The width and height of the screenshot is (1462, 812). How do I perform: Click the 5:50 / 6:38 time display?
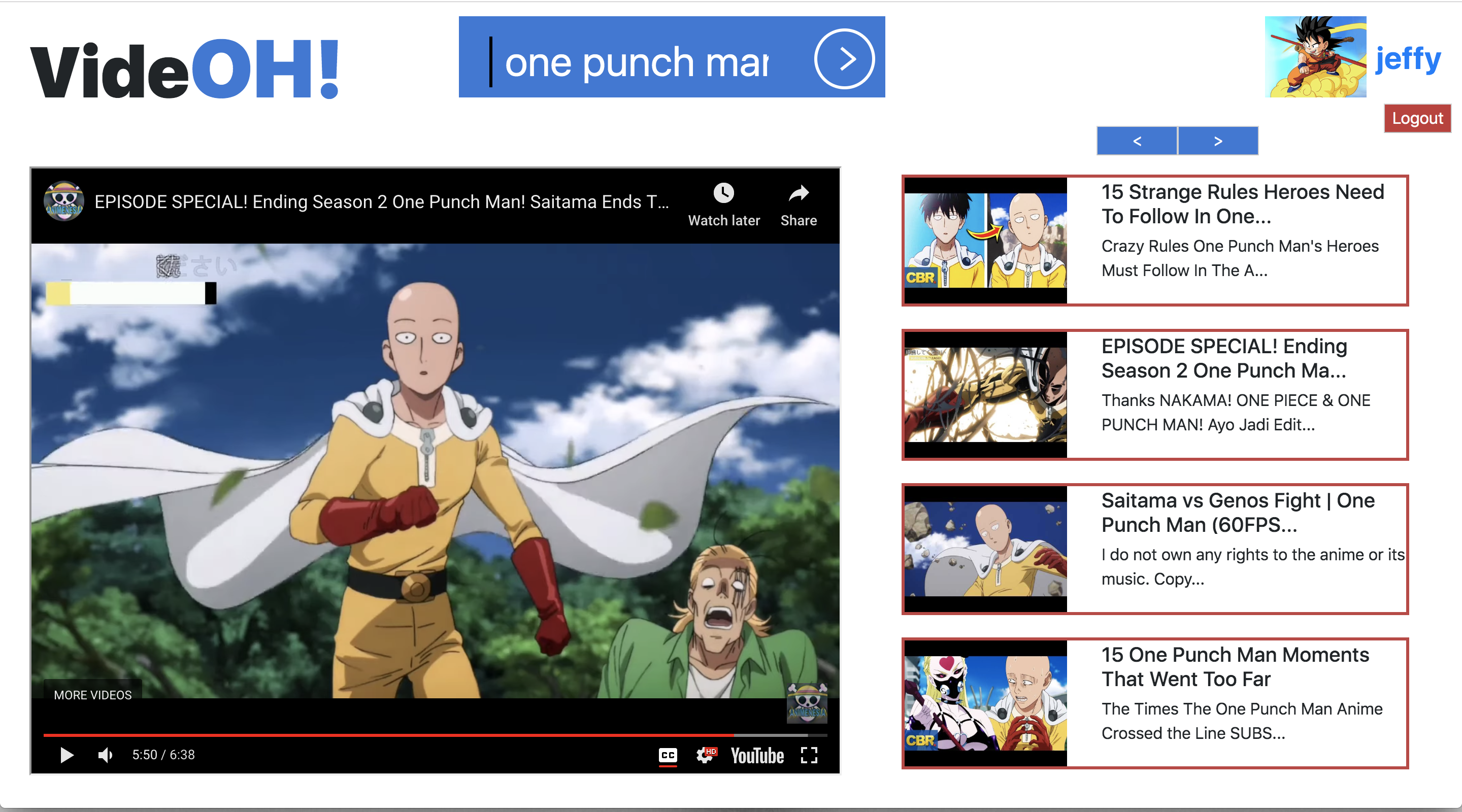click(x=163, y=755)
